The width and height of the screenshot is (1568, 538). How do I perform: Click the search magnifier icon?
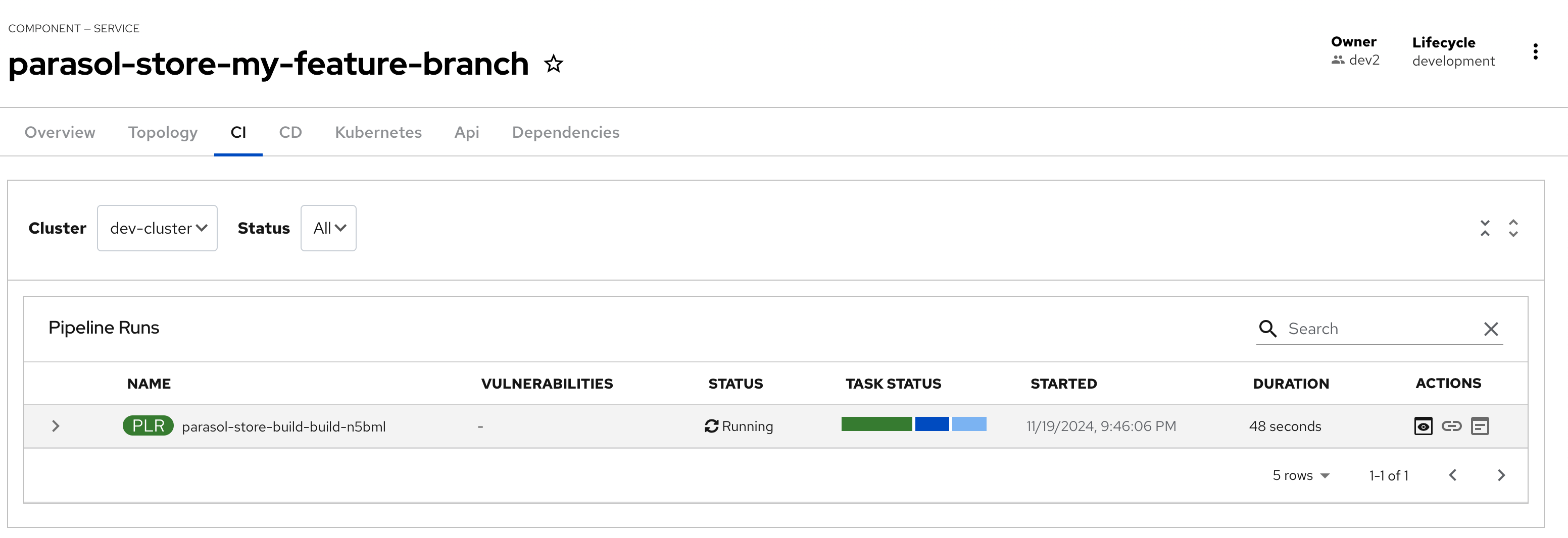[1268, 329]
